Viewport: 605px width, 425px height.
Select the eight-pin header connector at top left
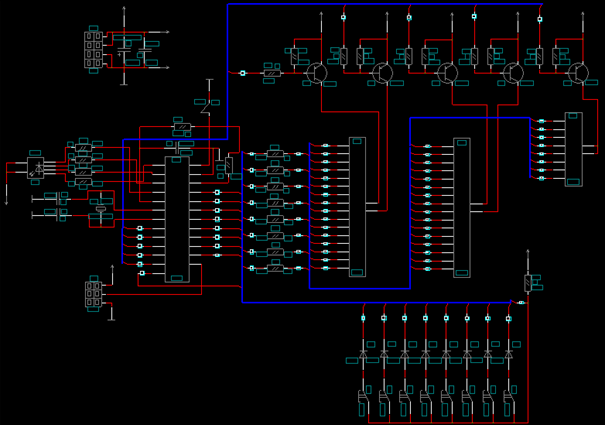point(93,50)
